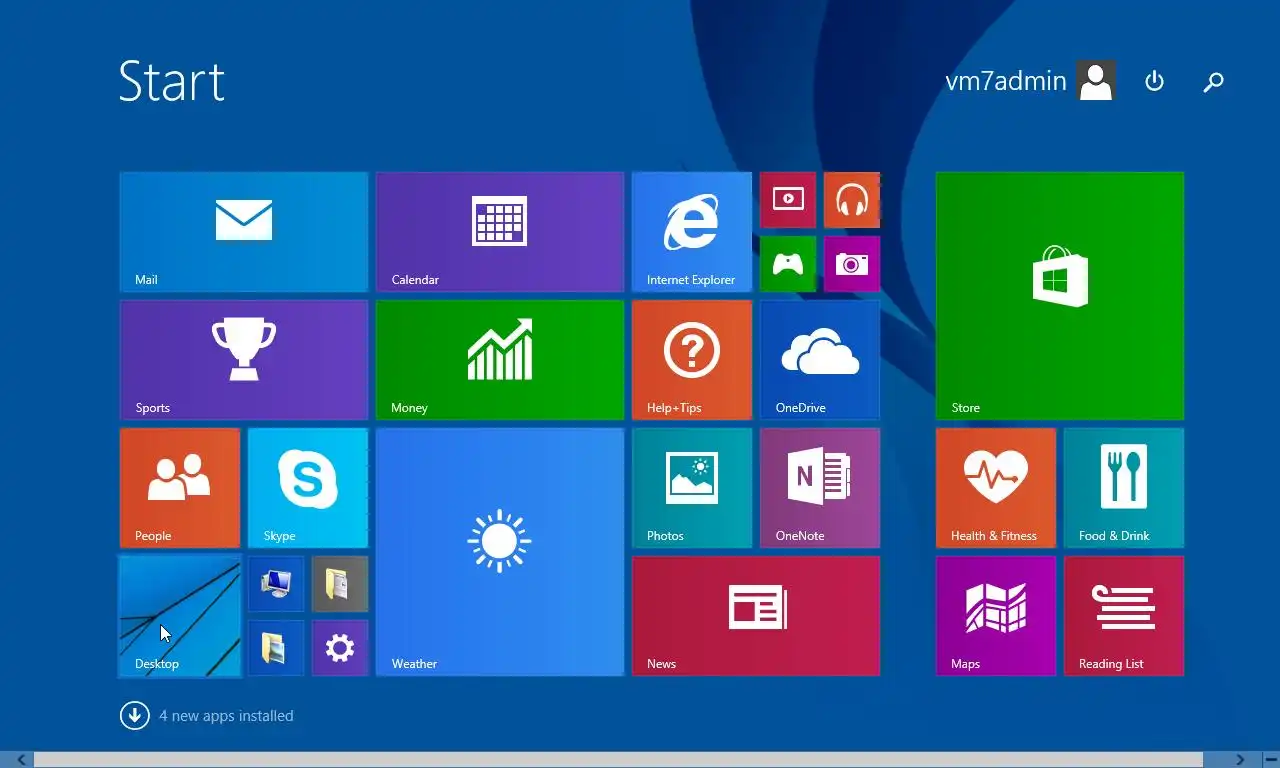Click the Search magnifier button
This screenshot has width=1280, height=768.
[1213, 81]
